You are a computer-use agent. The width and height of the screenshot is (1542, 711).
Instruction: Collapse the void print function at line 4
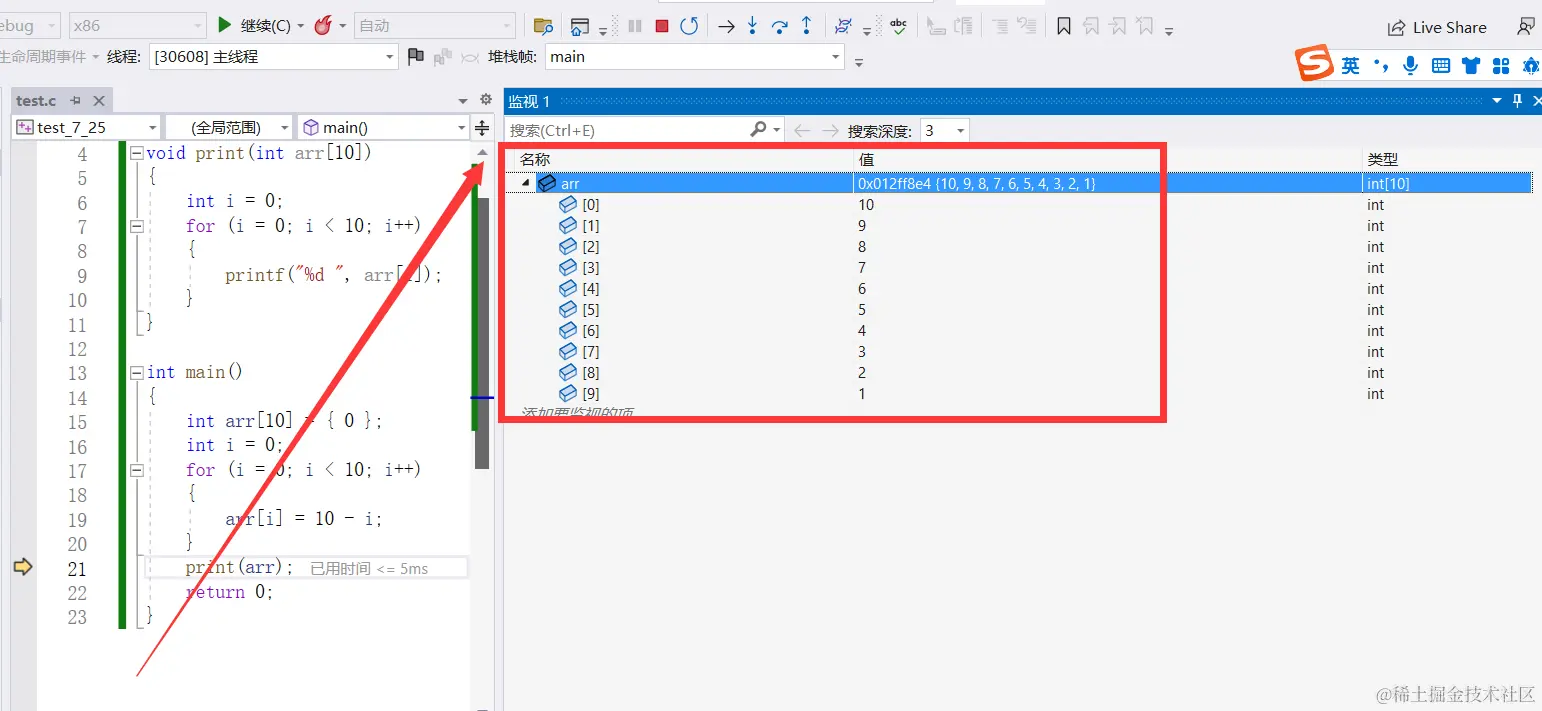137,153
